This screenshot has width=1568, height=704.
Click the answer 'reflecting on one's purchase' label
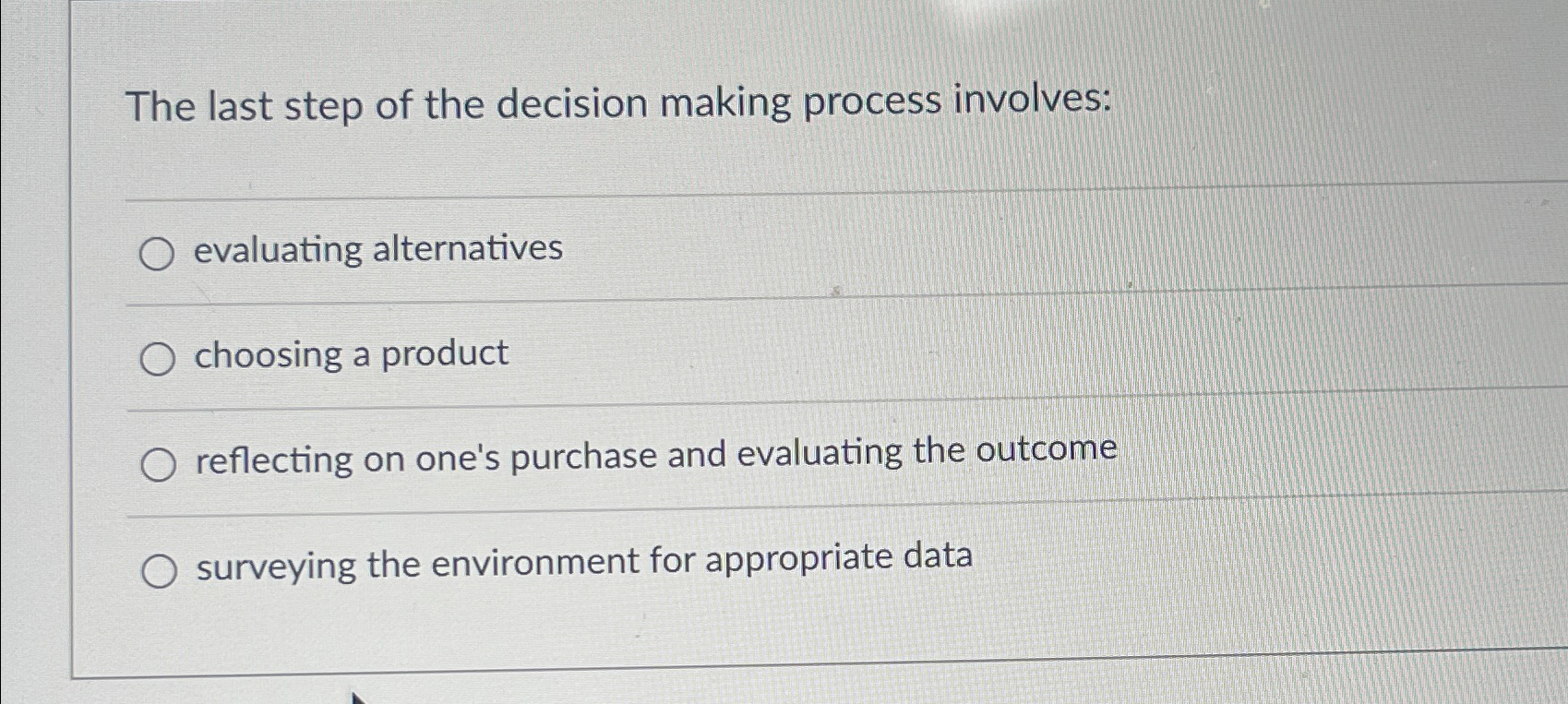(657, 453)
